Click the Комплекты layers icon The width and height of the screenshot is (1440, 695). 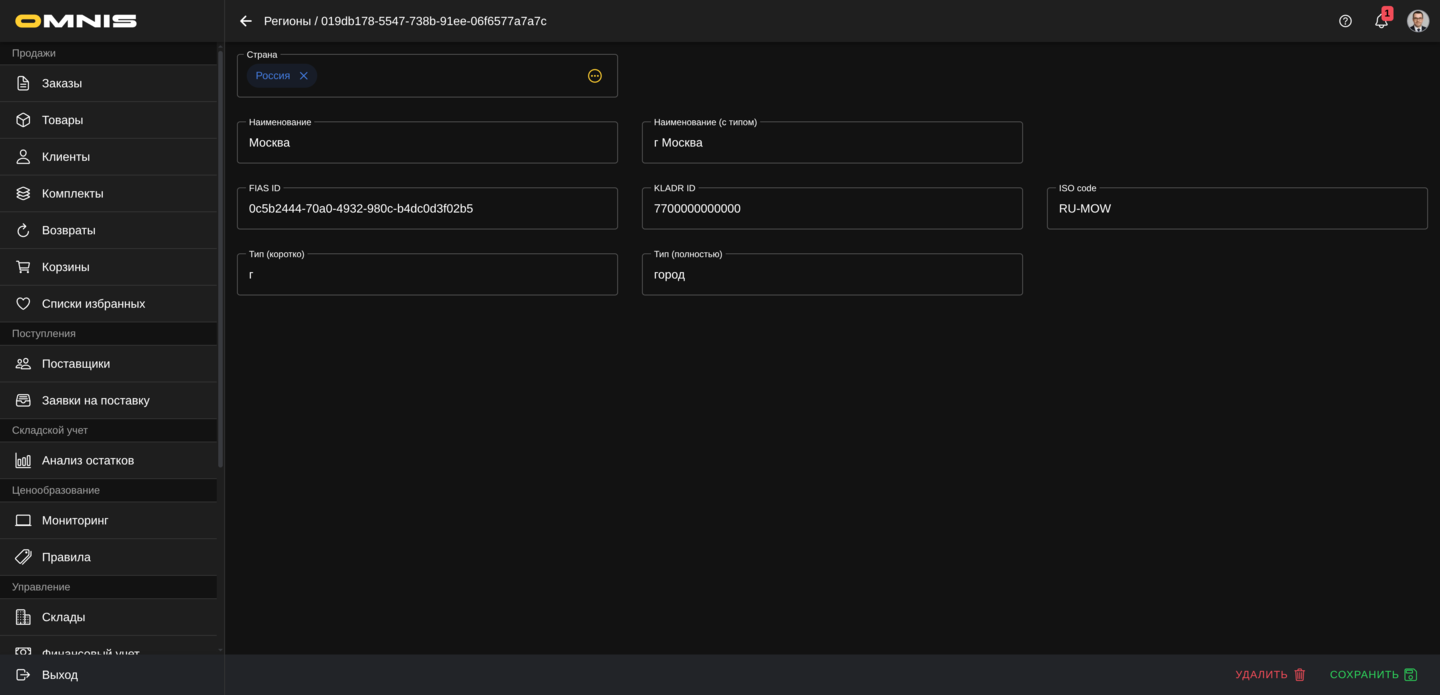tap(23, 194)
